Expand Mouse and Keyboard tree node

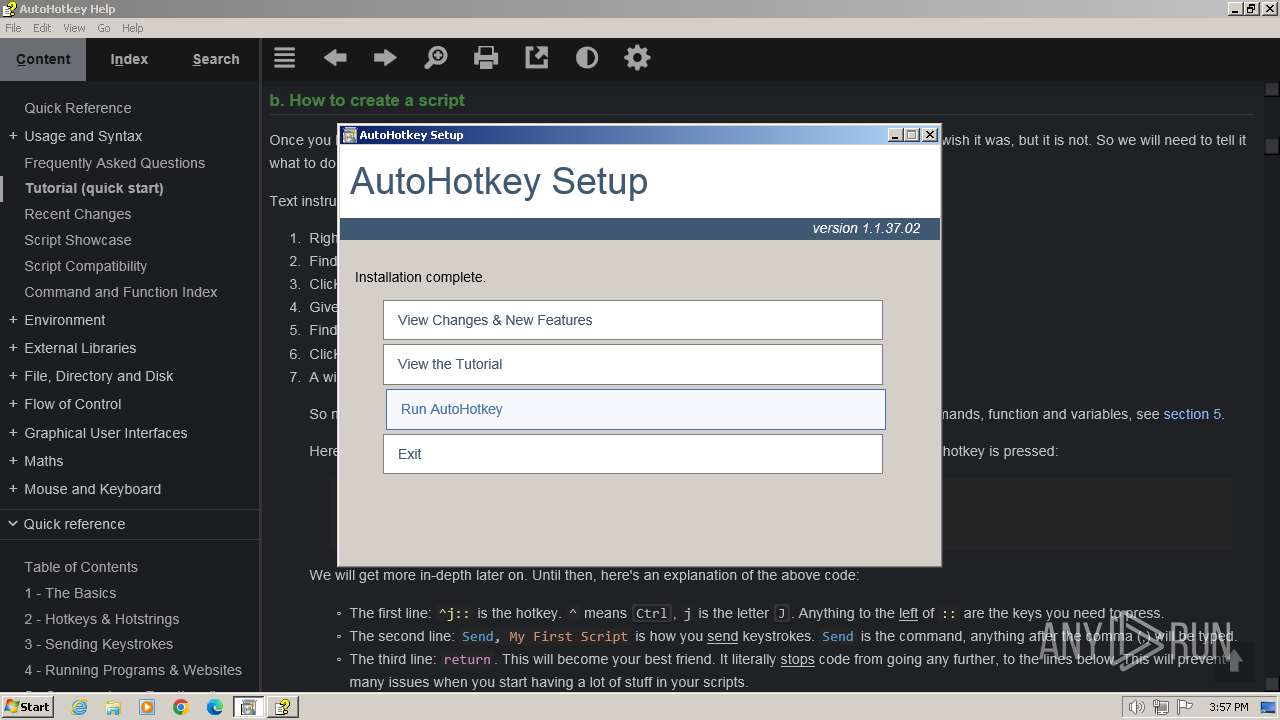[13, 489]
